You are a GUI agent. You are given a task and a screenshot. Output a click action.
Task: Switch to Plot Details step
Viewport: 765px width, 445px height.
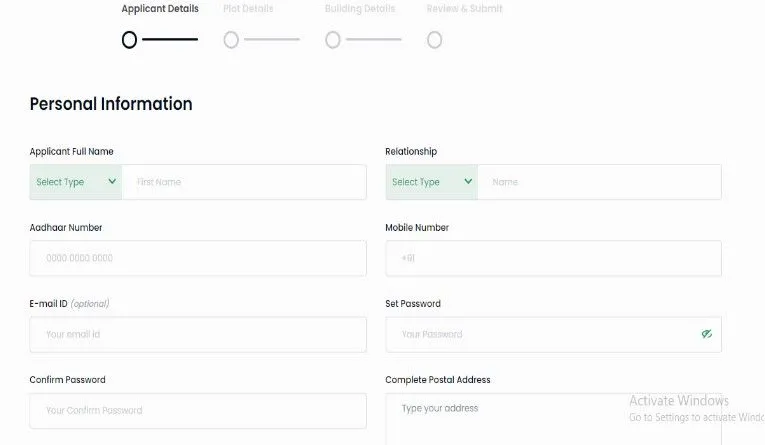(248, 9)
